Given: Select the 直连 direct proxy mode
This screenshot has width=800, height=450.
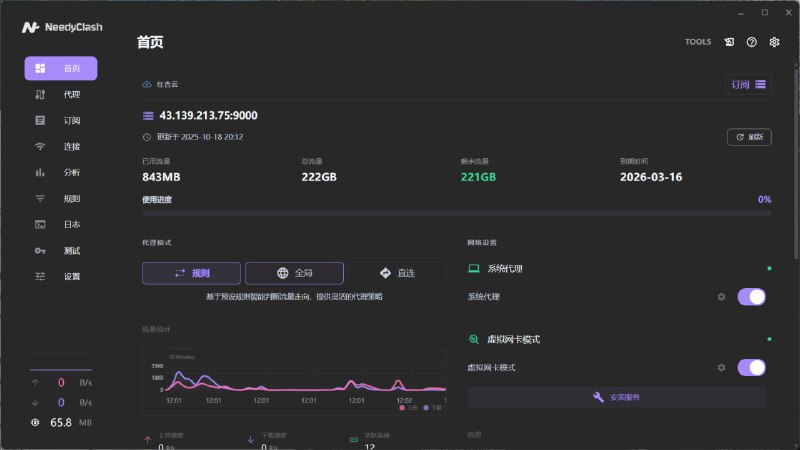Looking at the screenshot, I should click(x=397, y=273).
